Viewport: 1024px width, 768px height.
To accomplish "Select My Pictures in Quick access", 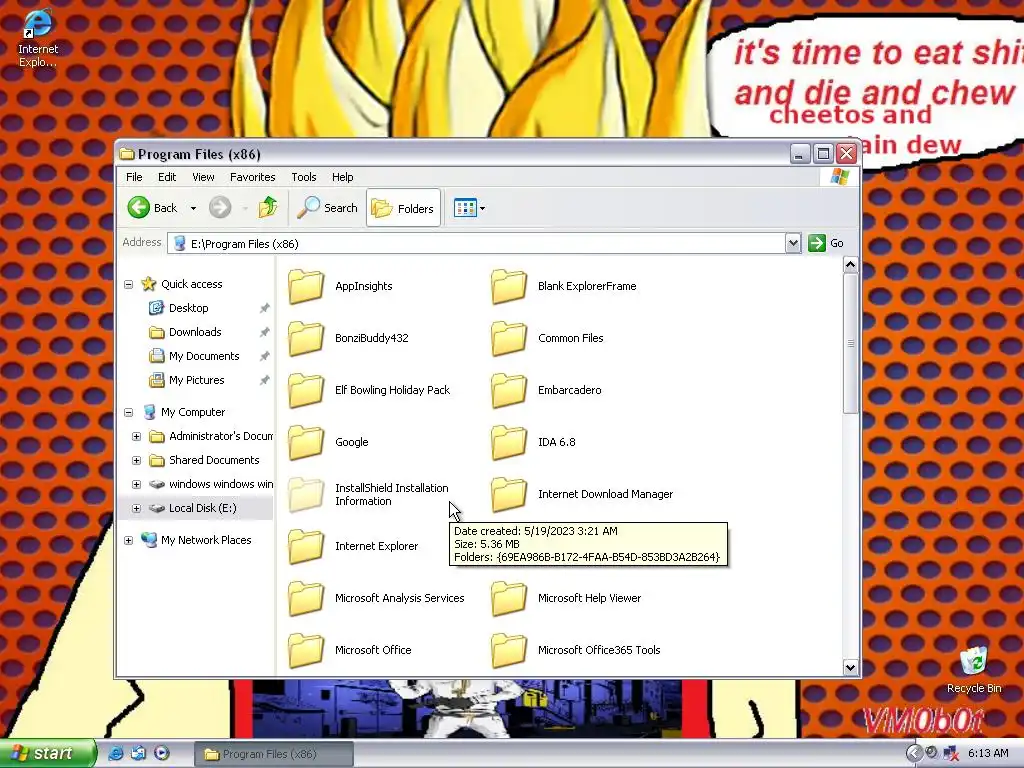I will pyautogui.click(x=196, y=380).
